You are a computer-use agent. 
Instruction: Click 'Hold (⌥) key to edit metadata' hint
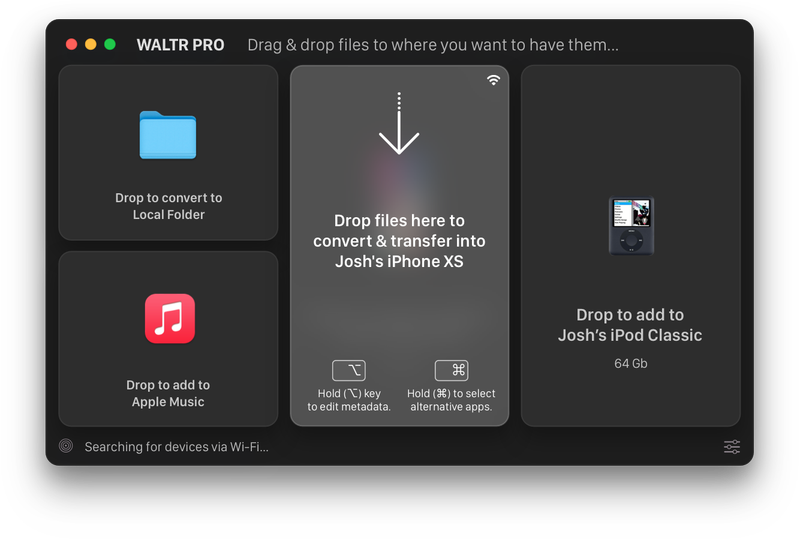coord(349,400)
